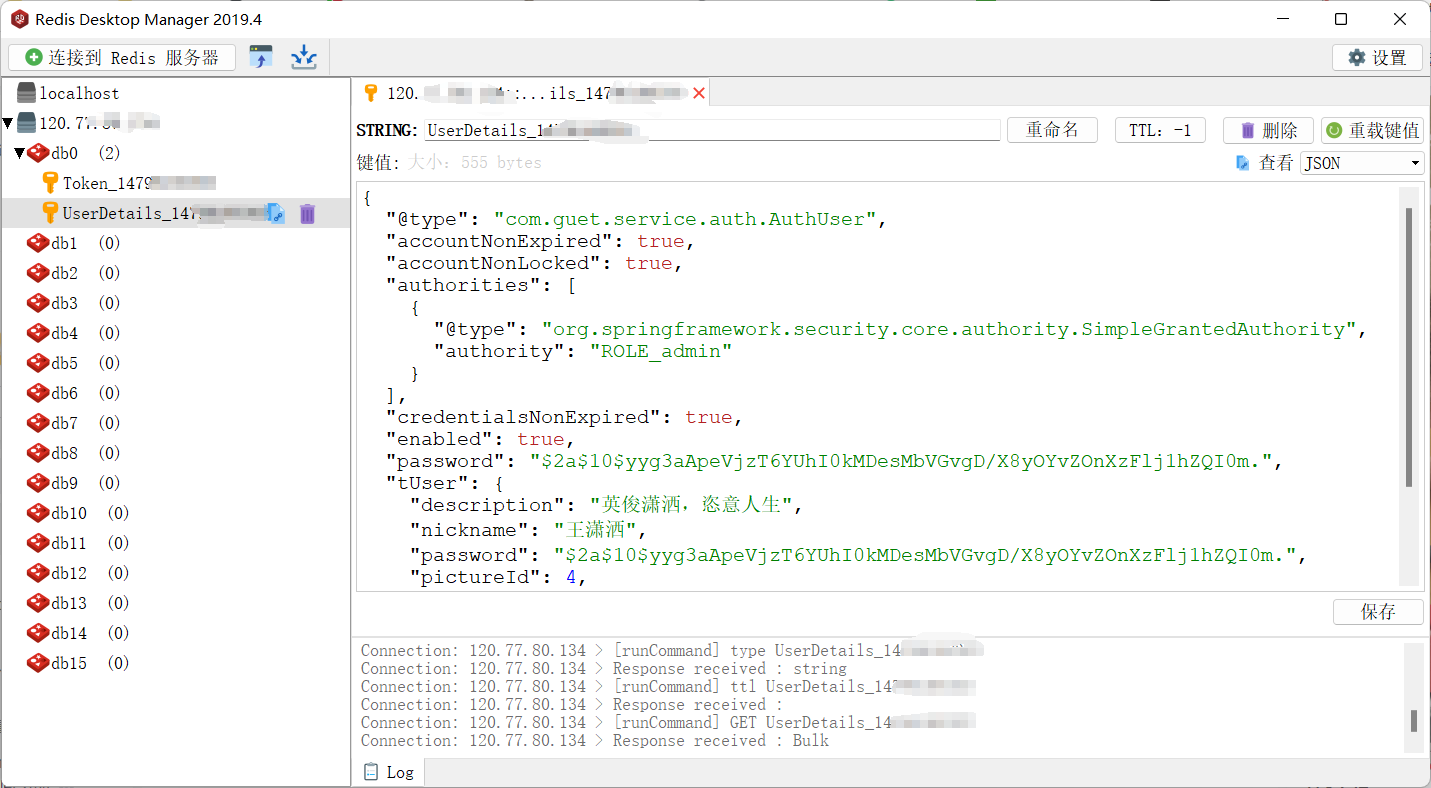Open the settings (设置) button

1377,58
